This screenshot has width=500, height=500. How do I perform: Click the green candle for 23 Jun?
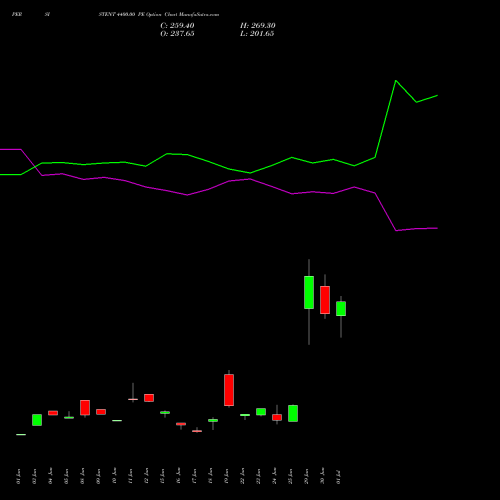tap(261, 412)
